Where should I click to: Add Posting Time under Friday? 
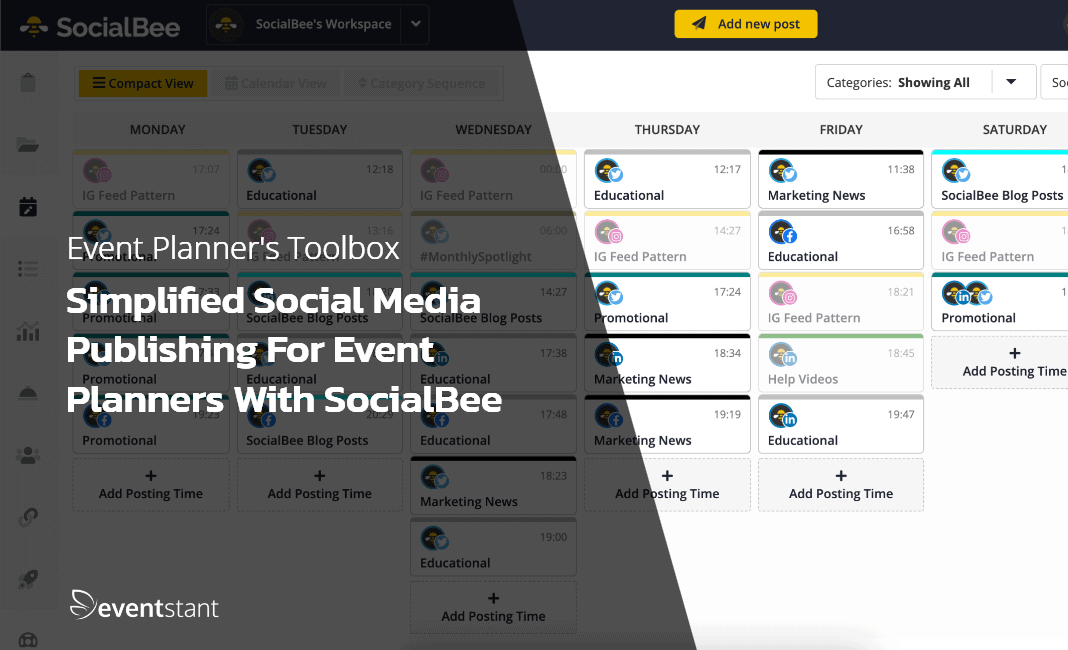(841, 484)
